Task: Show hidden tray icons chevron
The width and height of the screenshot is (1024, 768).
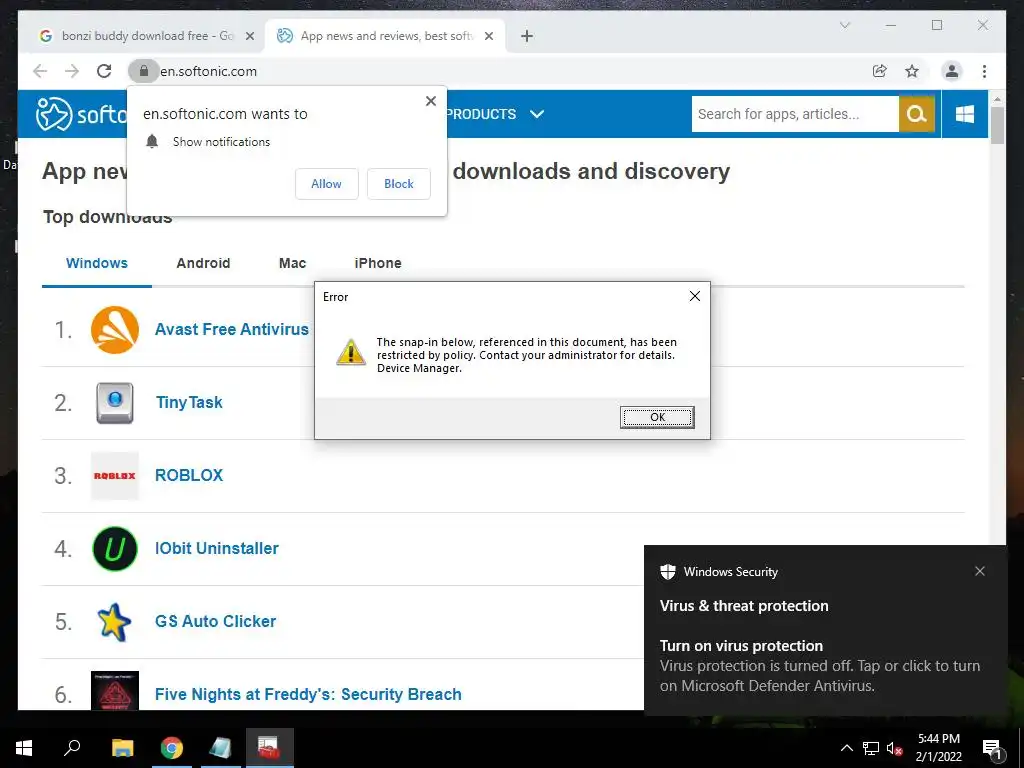Action: point(846,748)
